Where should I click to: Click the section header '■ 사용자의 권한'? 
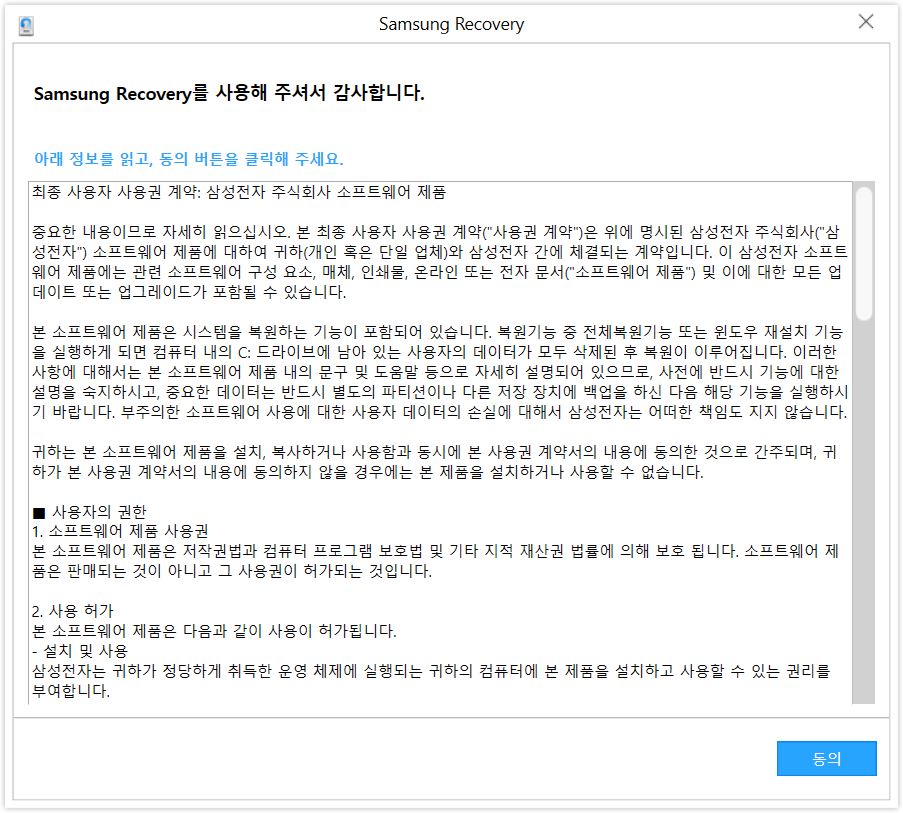pos(90,512)
